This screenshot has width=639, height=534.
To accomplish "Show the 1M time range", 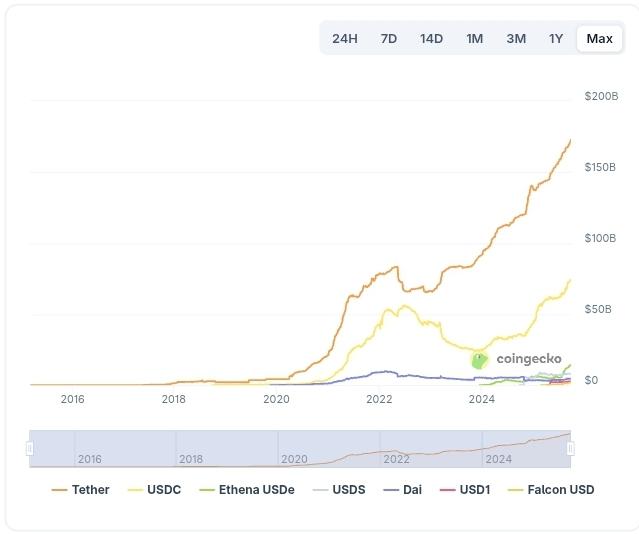I will pyautogui.click(x=474, y=38).
